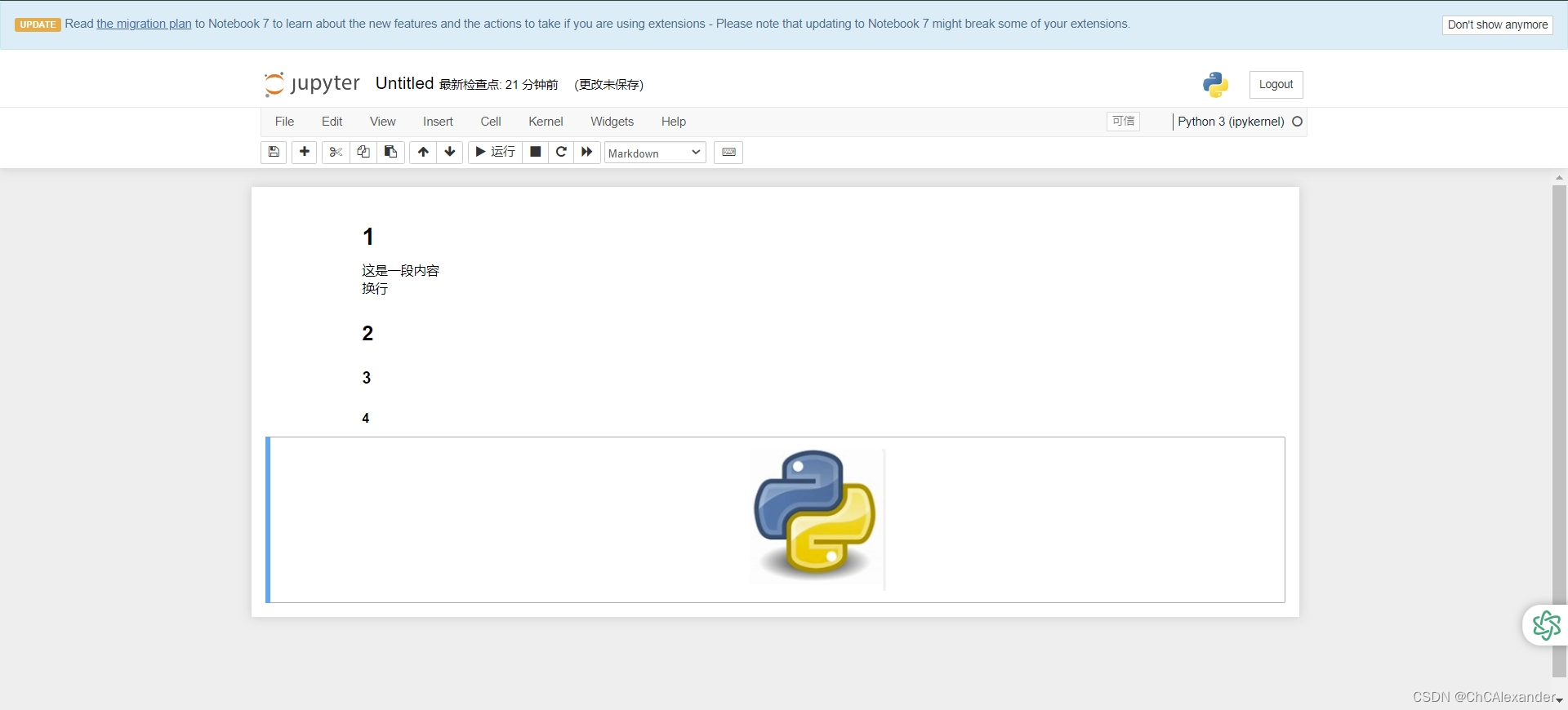Move selected cell up arrow
Screen dimensions: 1568x710
[423, 153]
